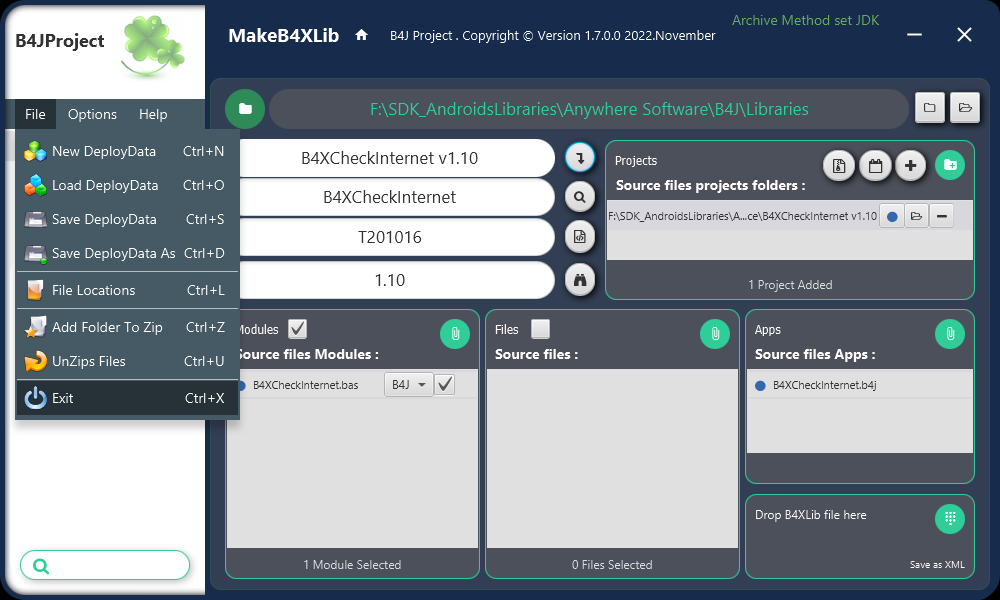Click the 0 Files Selected status text
Screen dimensions: 1000x600
pyautogui.click(x=612, y=565)
